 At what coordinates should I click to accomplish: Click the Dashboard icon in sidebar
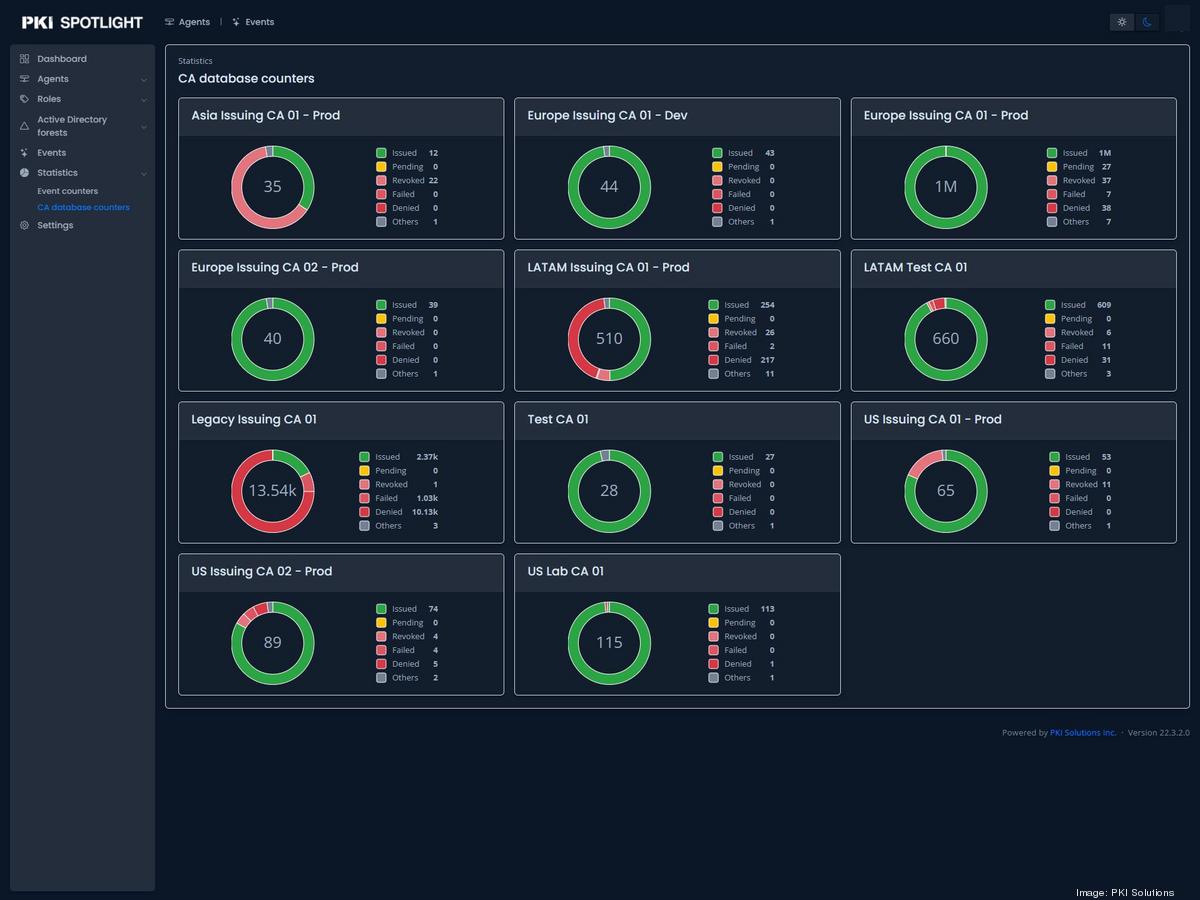pyautogui.click(x=25, y=59)
